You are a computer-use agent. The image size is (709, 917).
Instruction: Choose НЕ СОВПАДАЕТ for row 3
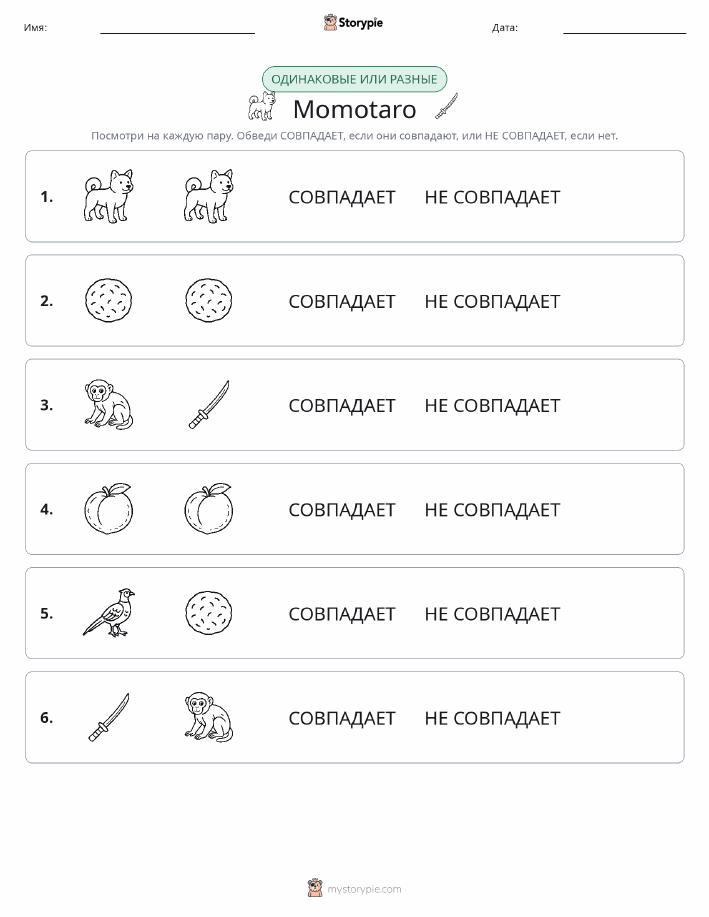coord(492,405)
